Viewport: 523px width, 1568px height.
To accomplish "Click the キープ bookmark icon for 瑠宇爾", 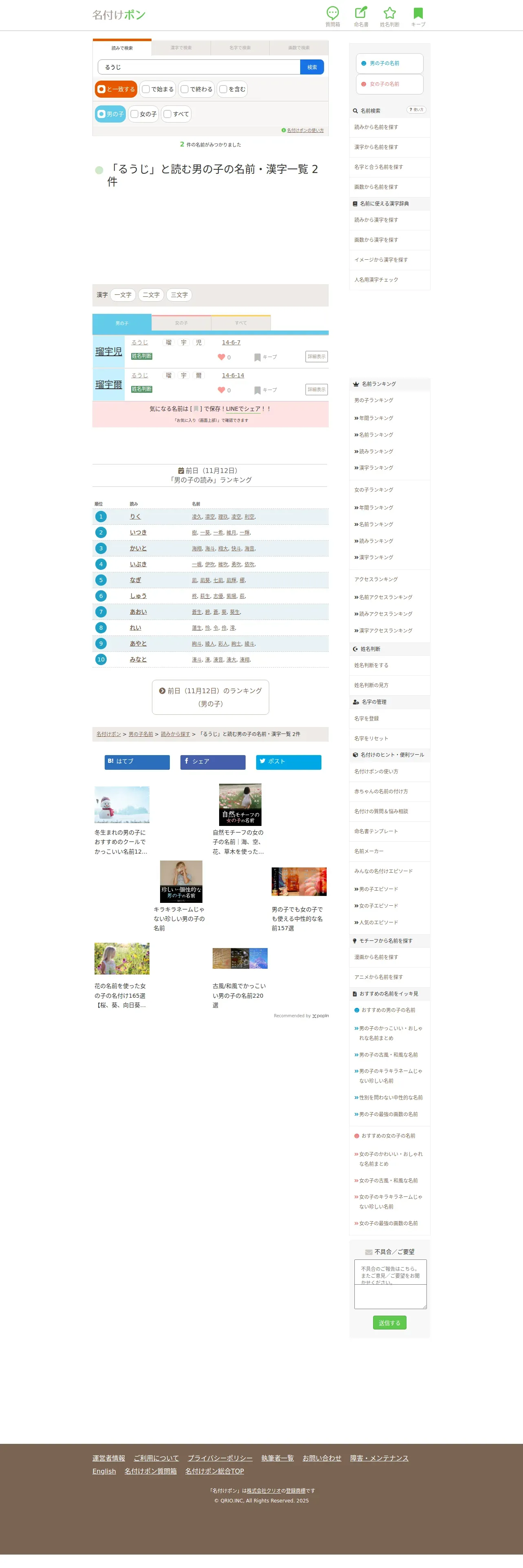I will coord(257,390).
